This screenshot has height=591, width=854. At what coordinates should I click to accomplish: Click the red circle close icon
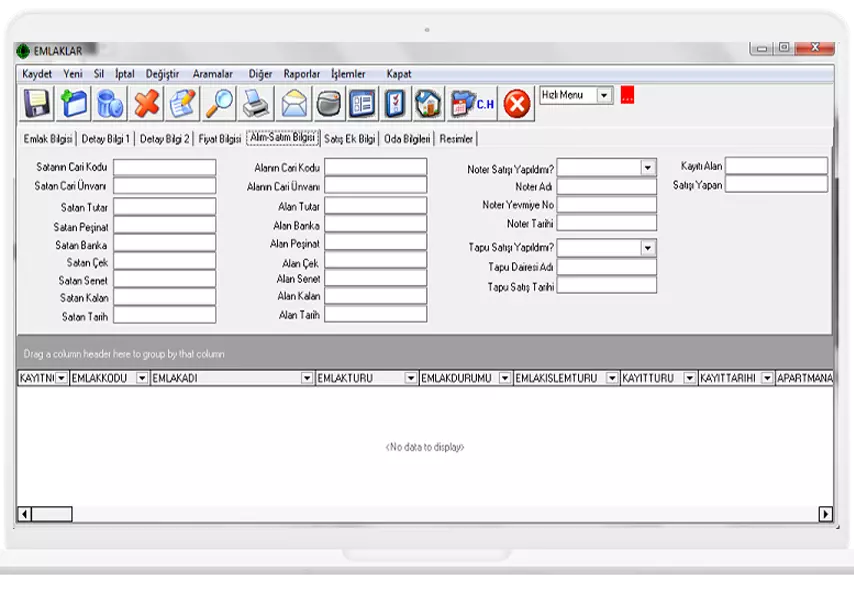(516, 103)
